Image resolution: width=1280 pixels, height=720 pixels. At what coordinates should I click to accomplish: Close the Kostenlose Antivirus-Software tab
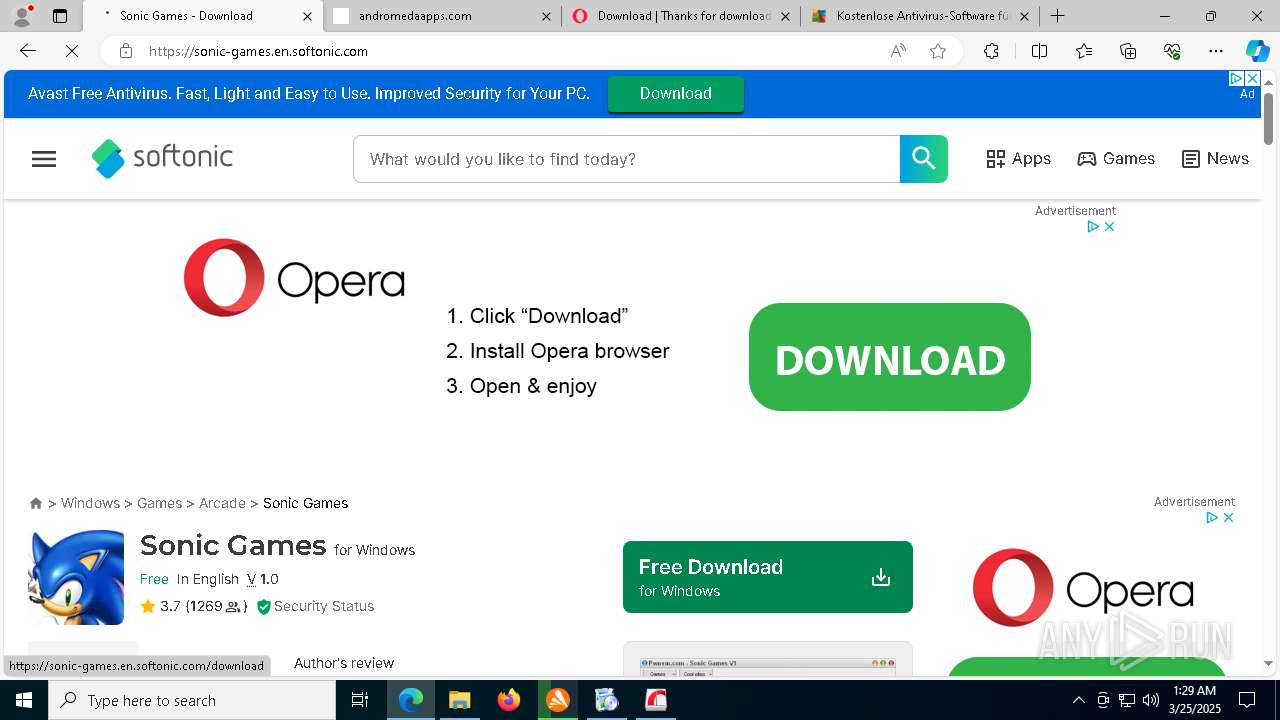tap(1024, 16)
